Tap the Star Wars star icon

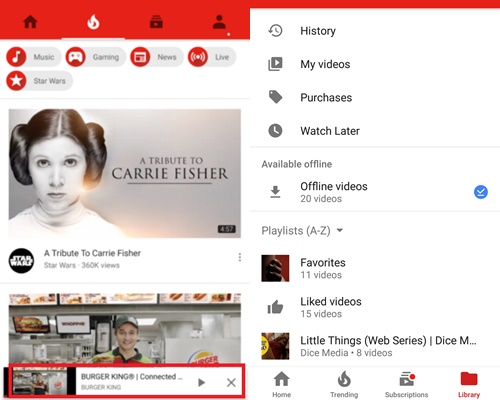(16, 81)
